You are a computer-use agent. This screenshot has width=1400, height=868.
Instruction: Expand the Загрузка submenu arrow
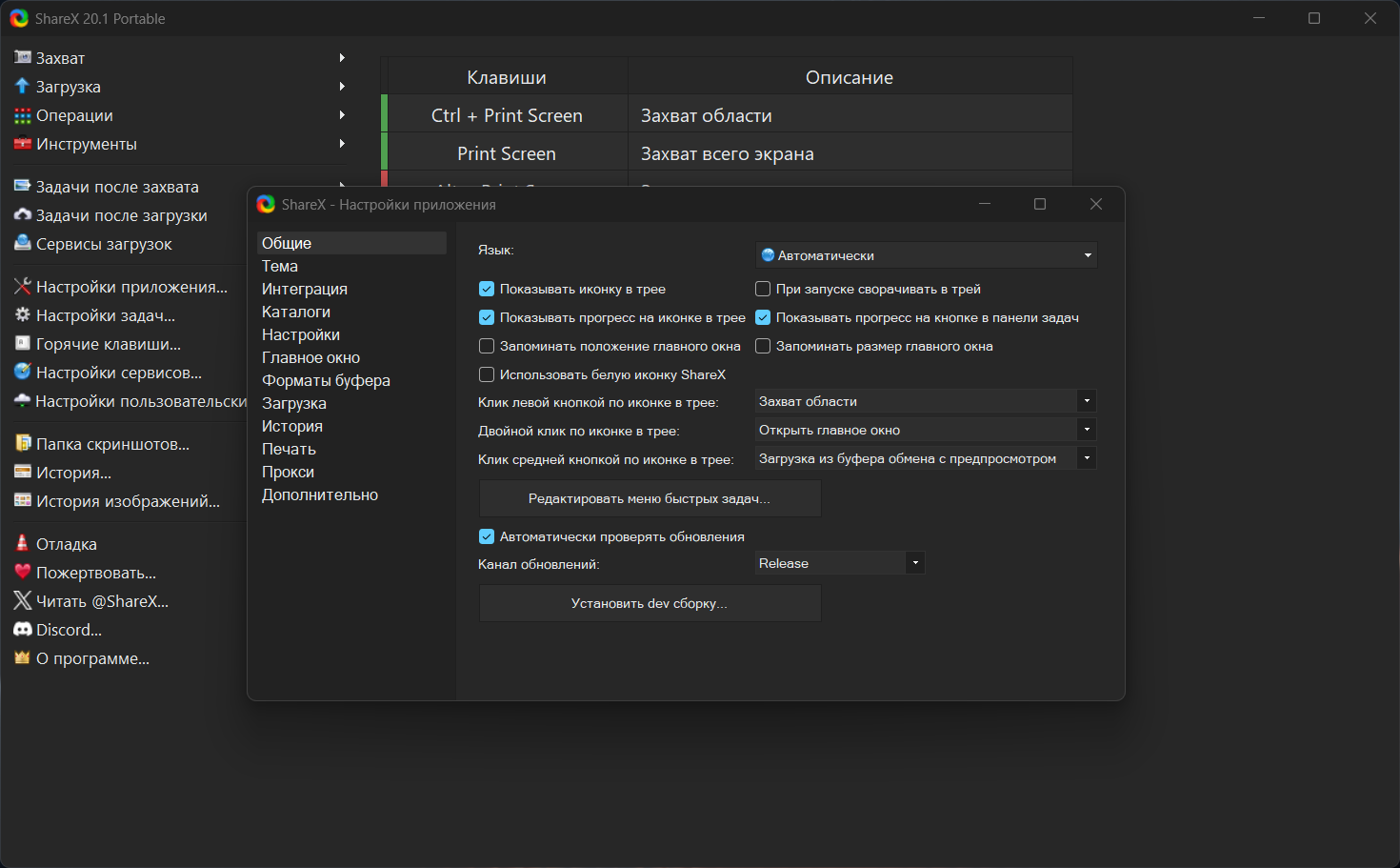(x=342, y=87)
